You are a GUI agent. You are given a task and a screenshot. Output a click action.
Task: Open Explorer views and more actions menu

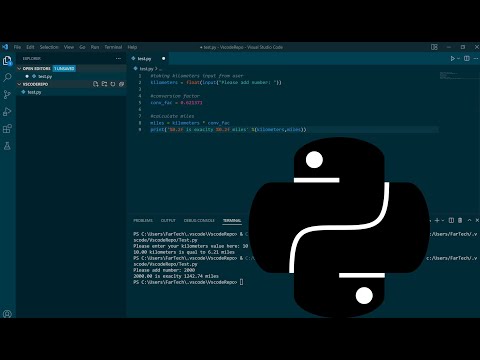[x=118, y=59]
